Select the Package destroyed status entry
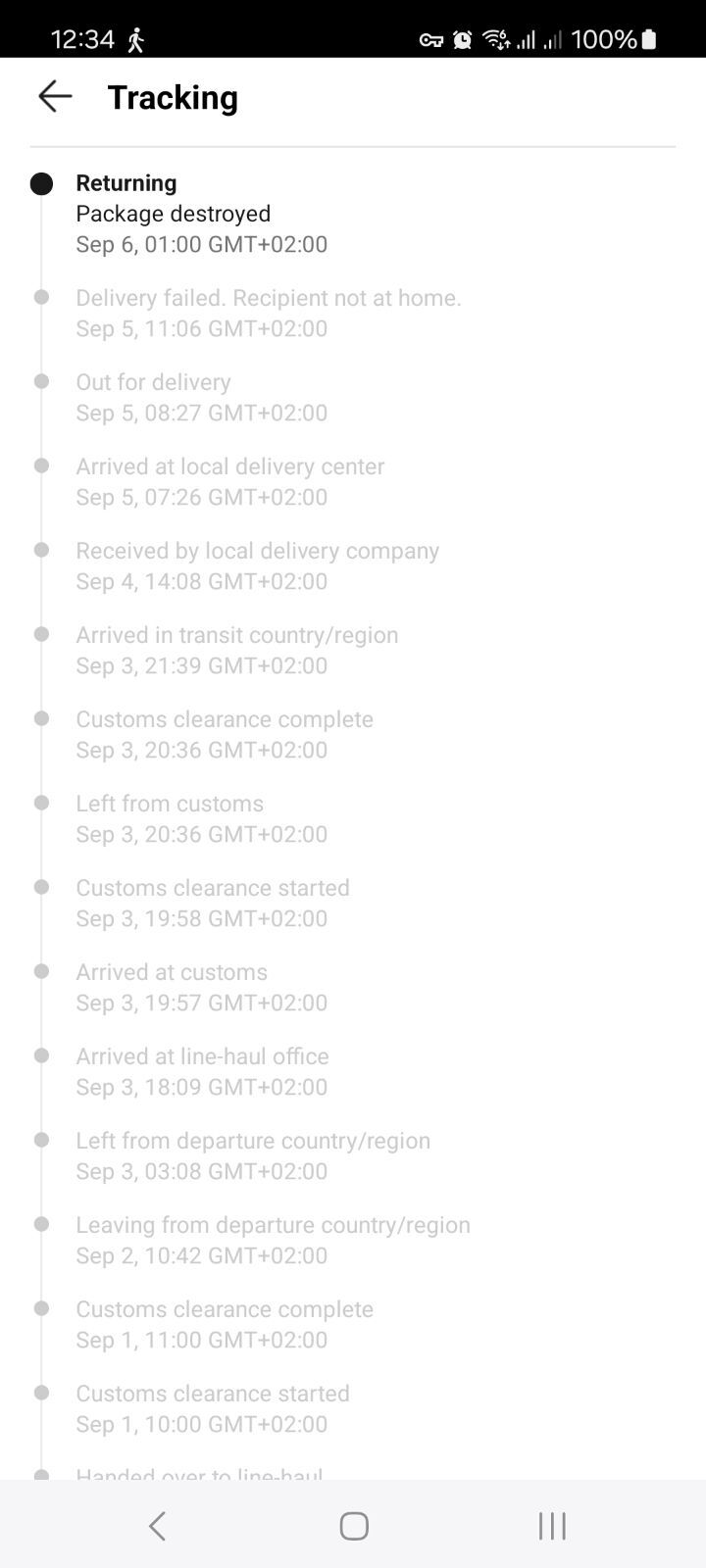The height and width of the screenshot is (1568, 706). pyautogui.click(x=174, y=214)
